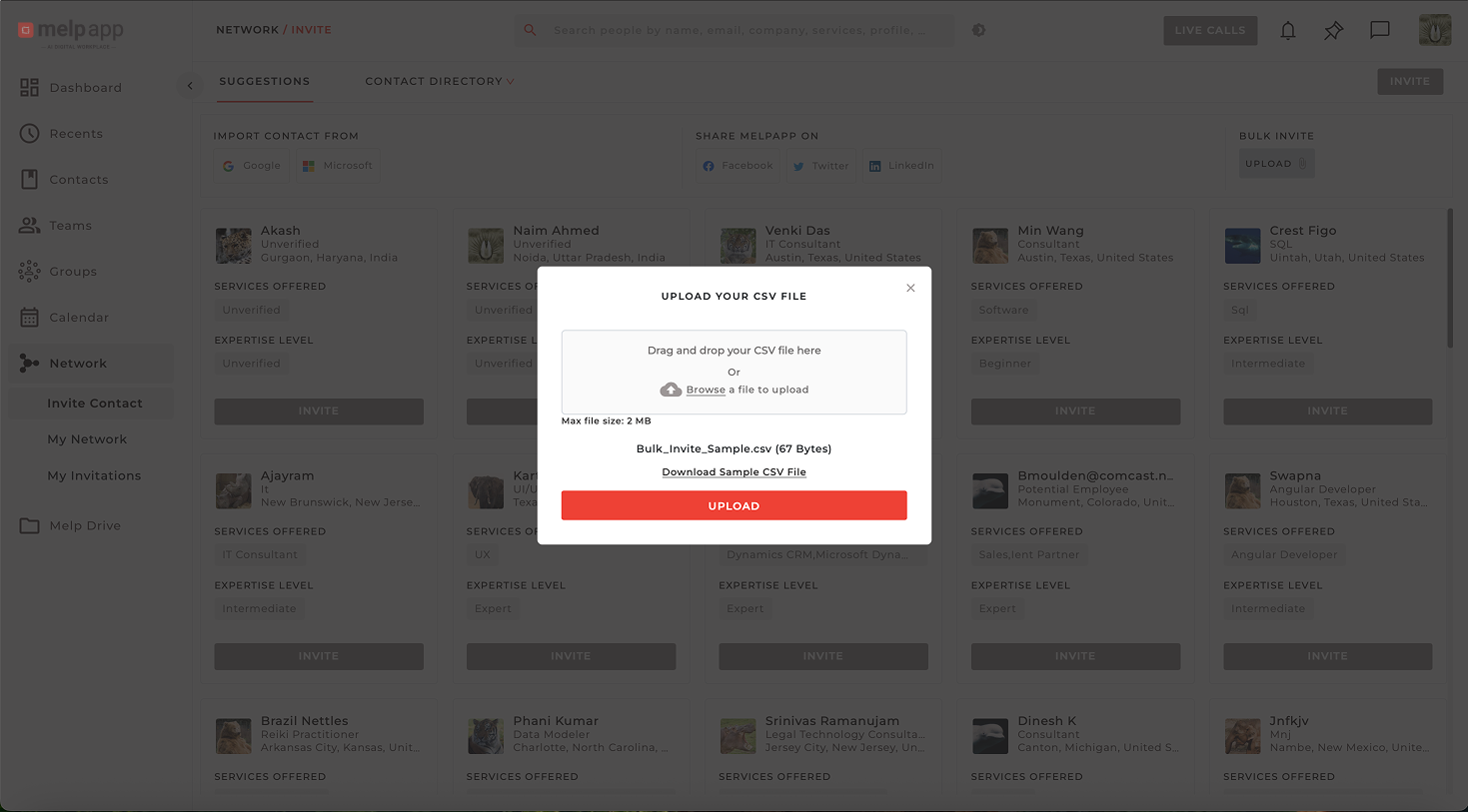
Task: Click the notification bell icon
Action: click(x=1288, y=31)
